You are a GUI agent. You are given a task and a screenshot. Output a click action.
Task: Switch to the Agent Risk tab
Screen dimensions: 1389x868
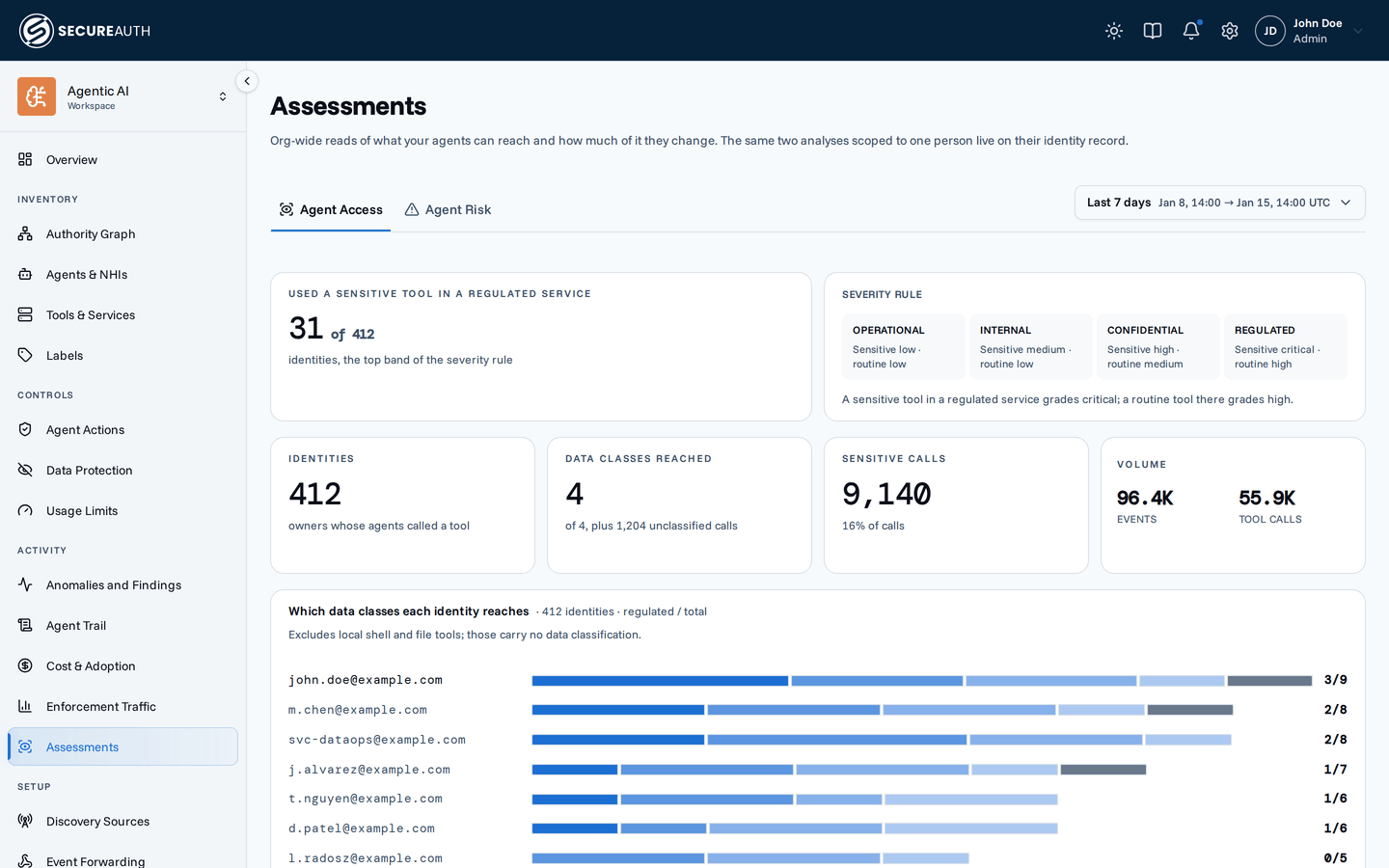point(448,209)
